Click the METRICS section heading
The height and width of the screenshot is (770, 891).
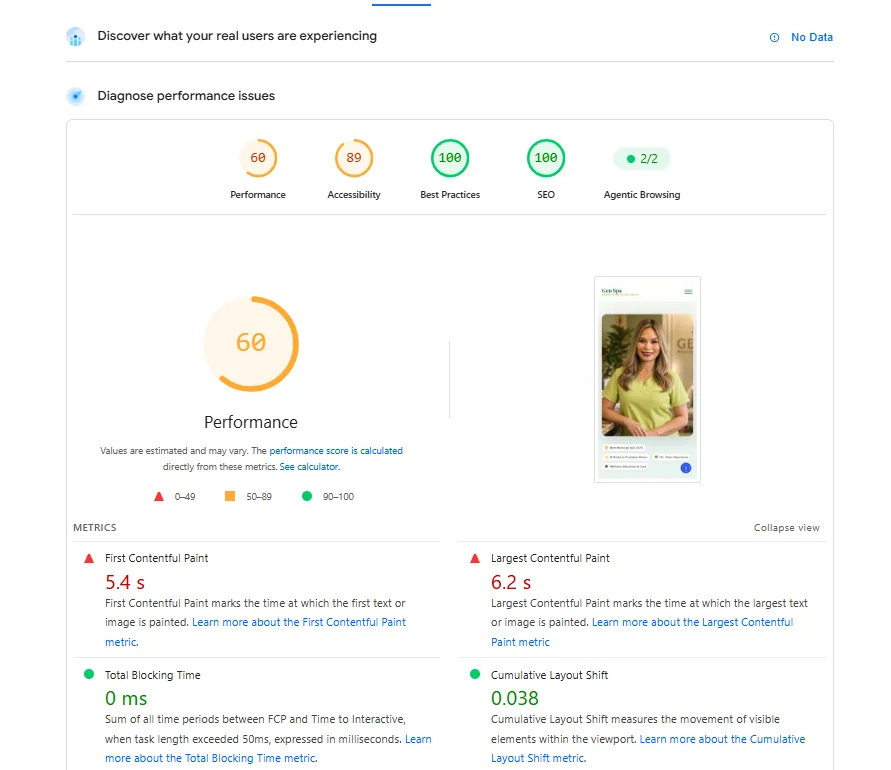point(95,528)
